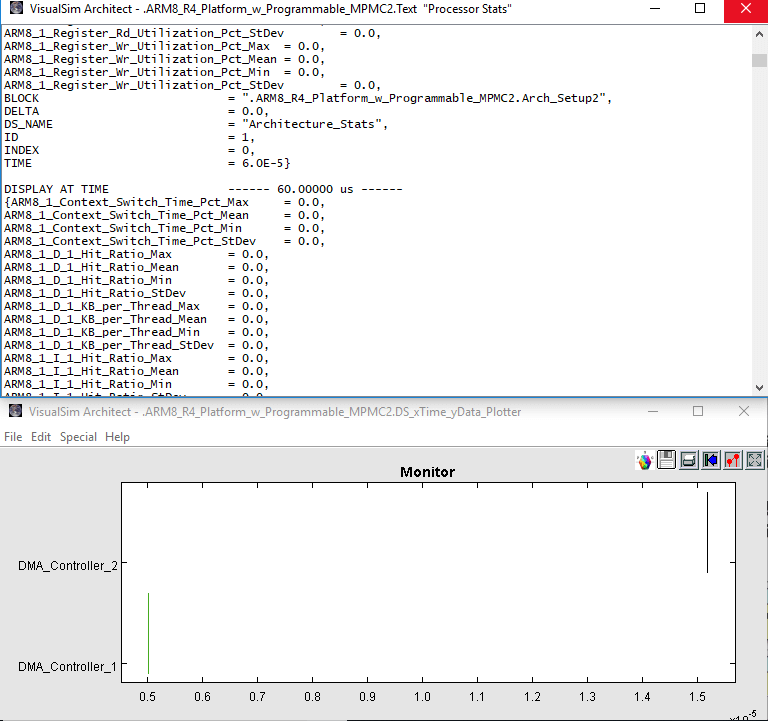
Task: Click the save plot floppy disk icon
Action: pyautogui.click(x=667, y=460)
